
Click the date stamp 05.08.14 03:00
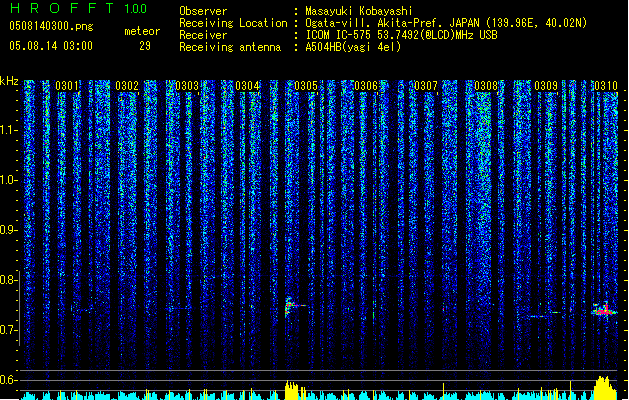tap(51, 46)
